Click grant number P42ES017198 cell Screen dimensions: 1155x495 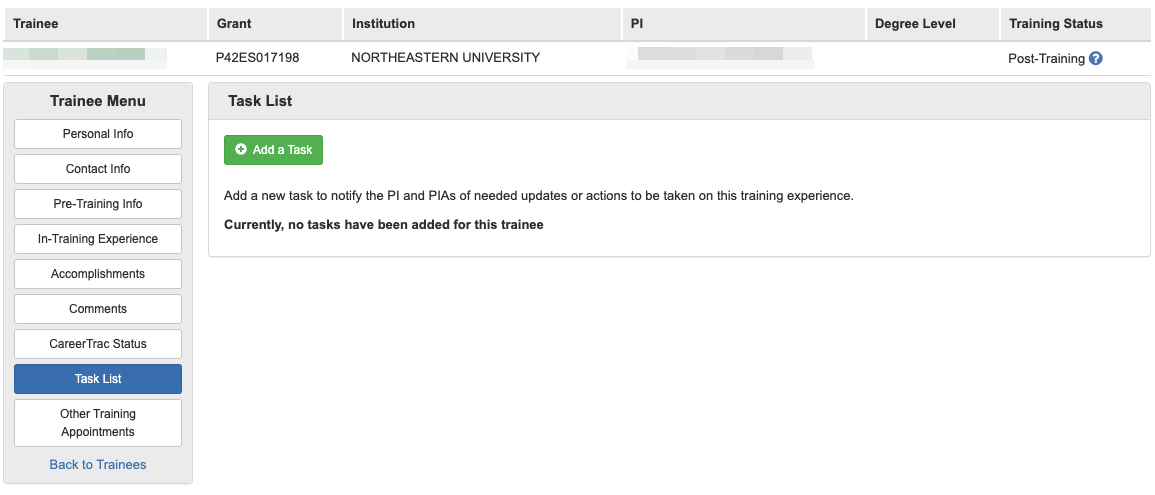pyautogui.click(x=257, y=58)
